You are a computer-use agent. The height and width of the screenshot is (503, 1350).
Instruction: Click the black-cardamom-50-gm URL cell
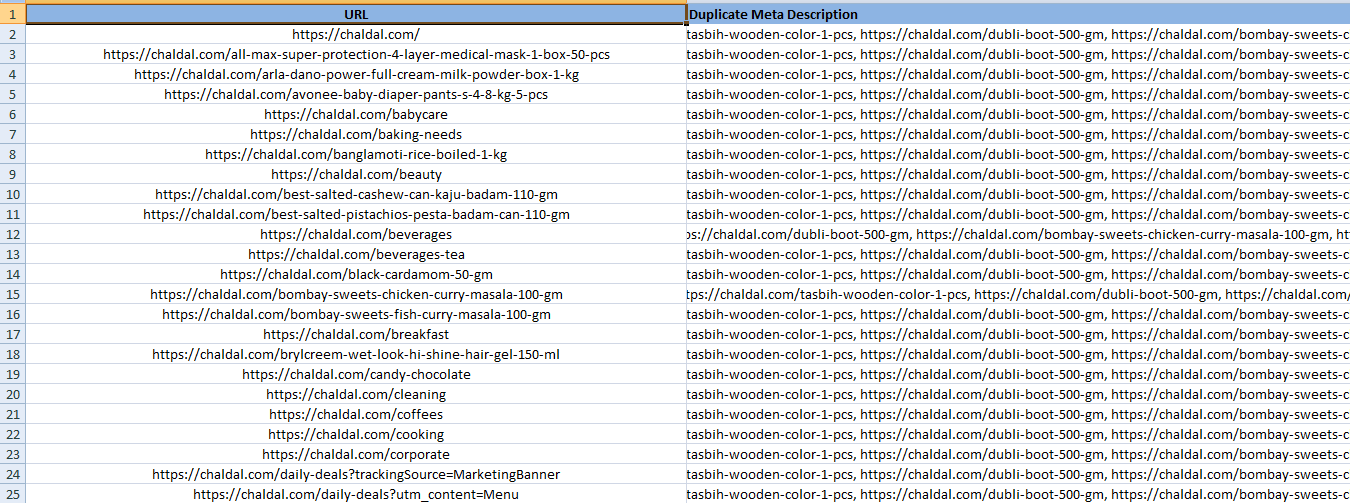[356, 274]
